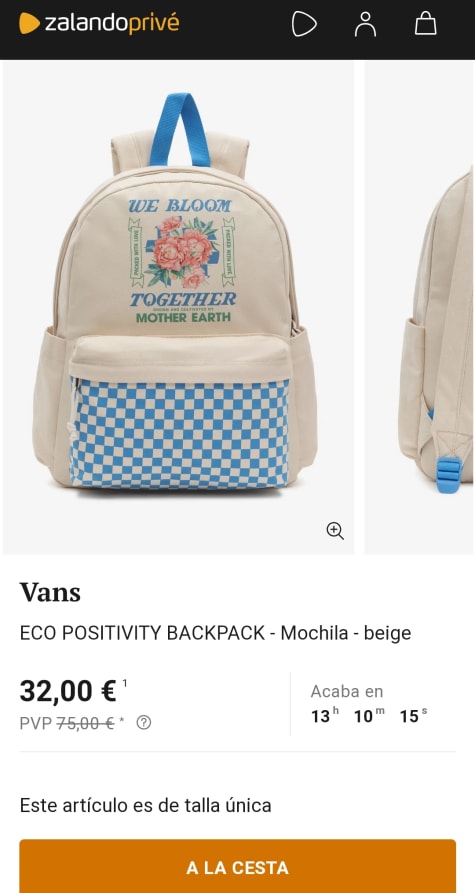475x893 pixels.
Task: Click the crossed-out 75,00 € PVP price
Action: [x=85, y=723]
